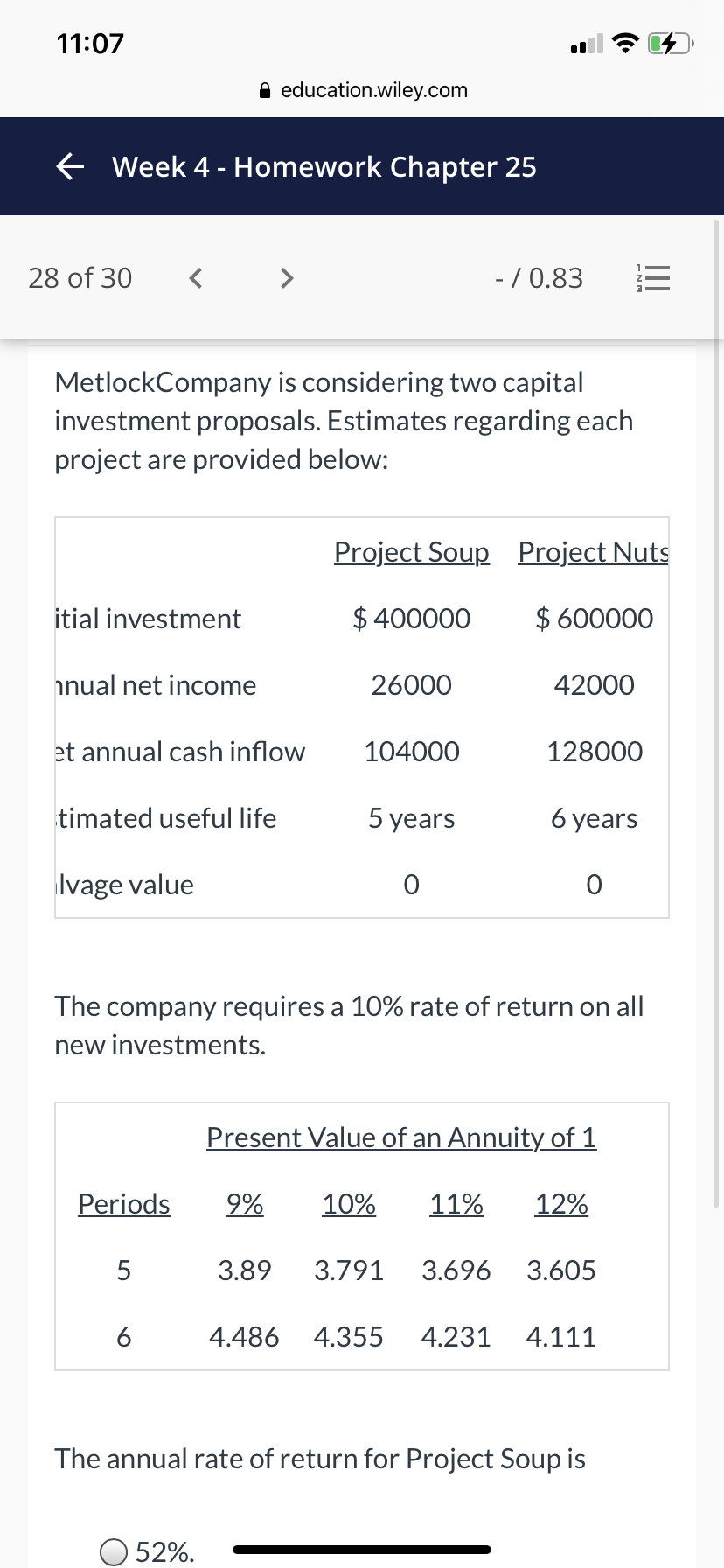The width and height of the screenshot is (724, 1568).
Task: Click the Periods column header
Action: [x=124, y=1204]
